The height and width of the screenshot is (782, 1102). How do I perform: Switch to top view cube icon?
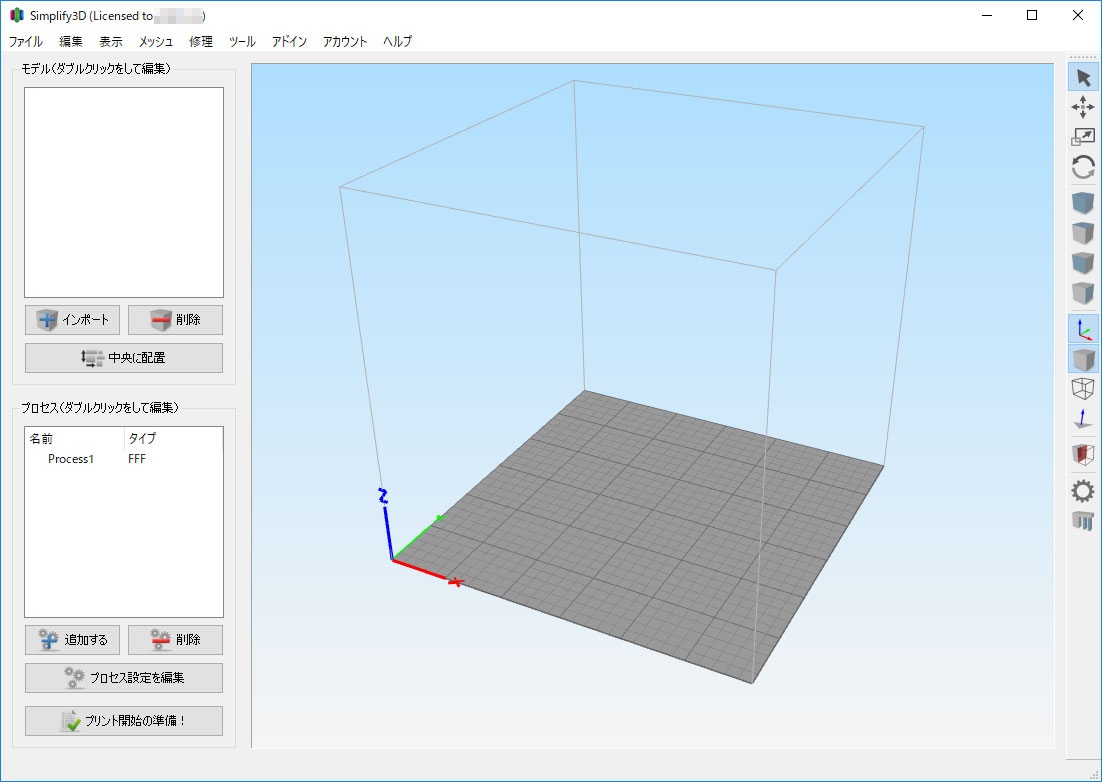click(1083, 233)
